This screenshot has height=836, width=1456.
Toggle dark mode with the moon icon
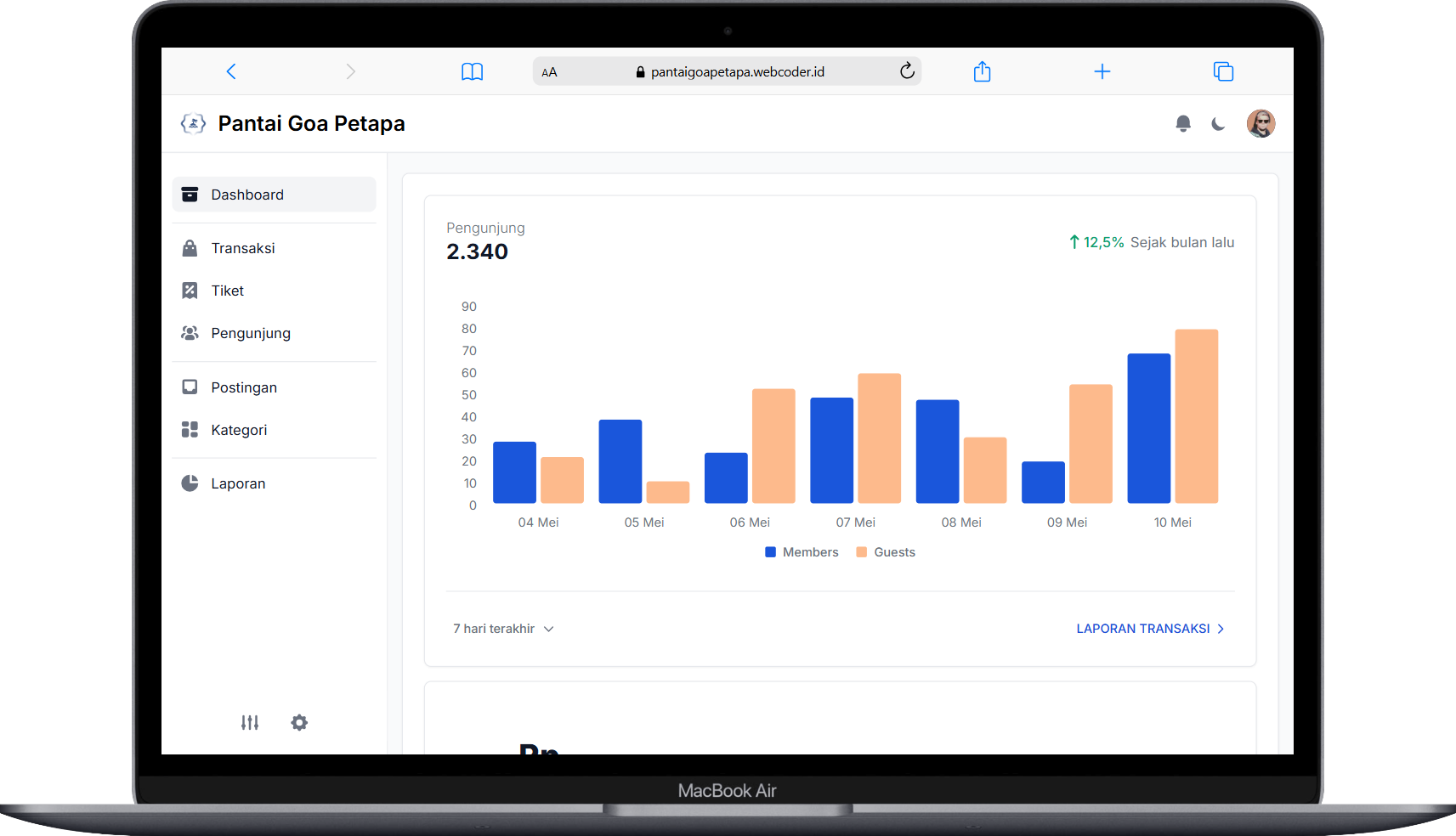coord(1218,124)
